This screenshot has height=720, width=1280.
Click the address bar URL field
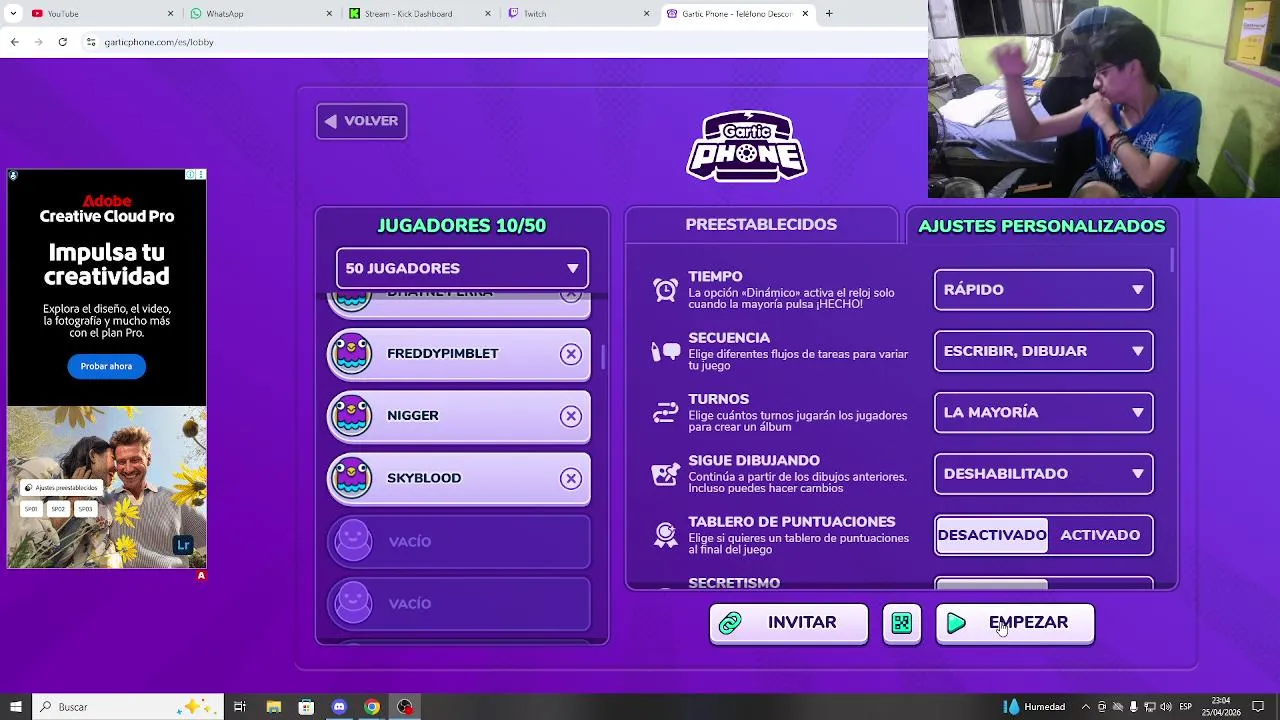500,42
